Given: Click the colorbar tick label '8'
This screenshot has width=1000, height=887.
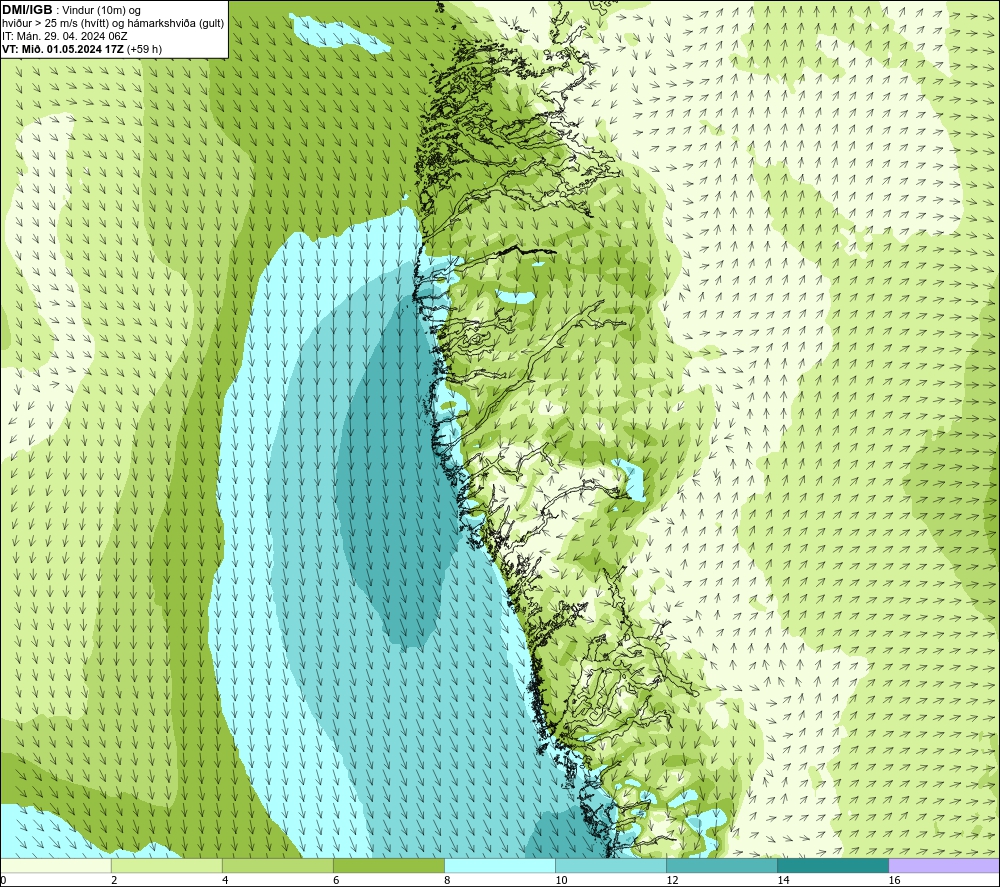Looking at the screenshot, I should click(x=447, y=880).
